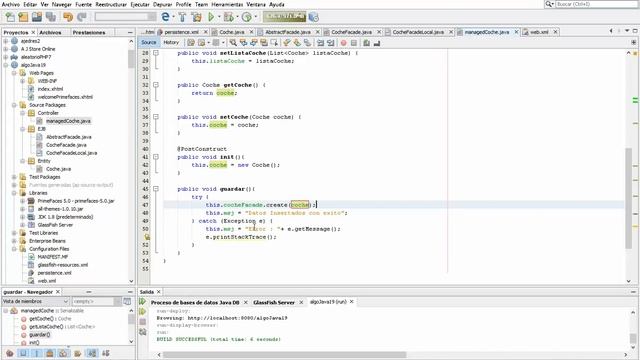The height and width of the screenshot is (360, 640).
Task: Switch to the History view button
Action: point(171,42)
